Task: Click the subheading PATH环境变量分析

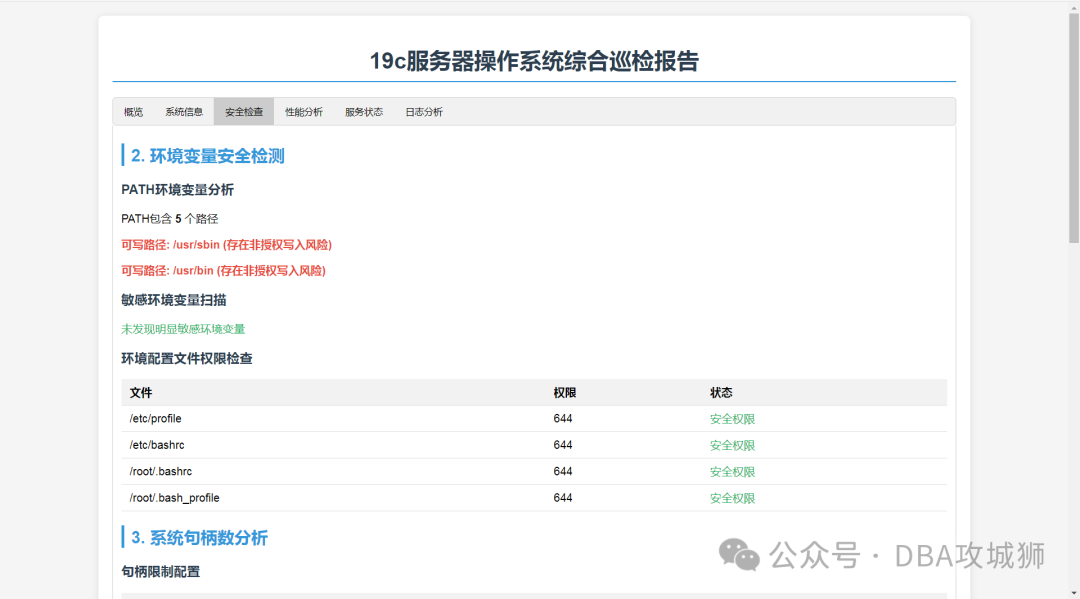Action: [x=178, y=190]
